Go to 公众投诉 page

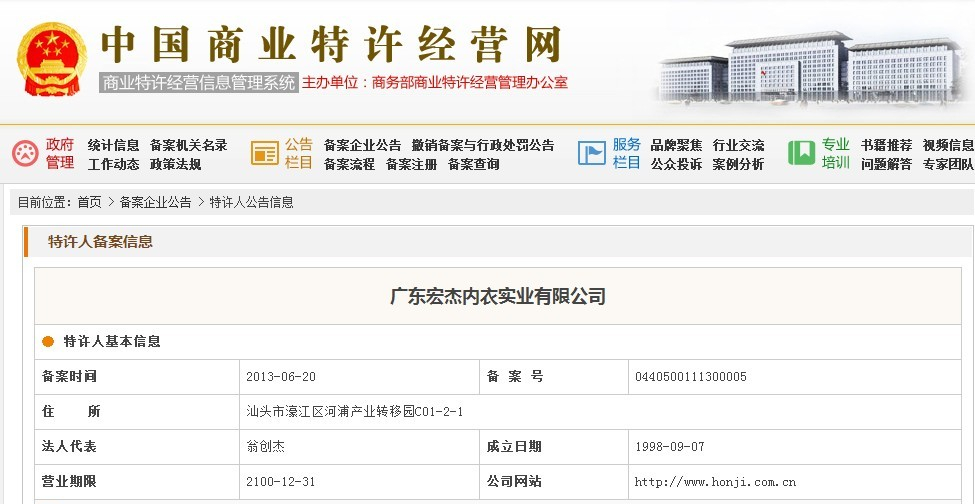point(677,165)
